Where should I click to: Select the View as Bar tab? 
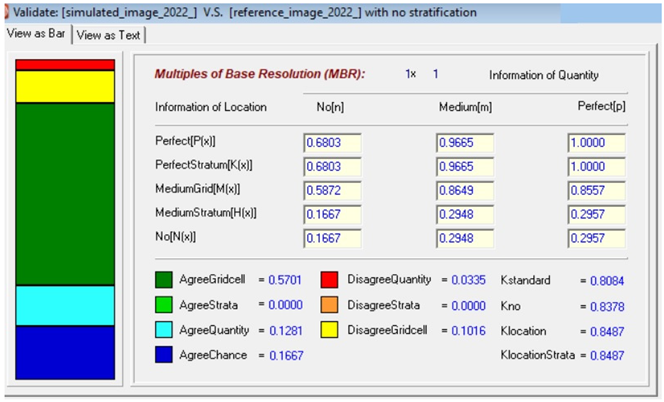[x=36, y=35]
